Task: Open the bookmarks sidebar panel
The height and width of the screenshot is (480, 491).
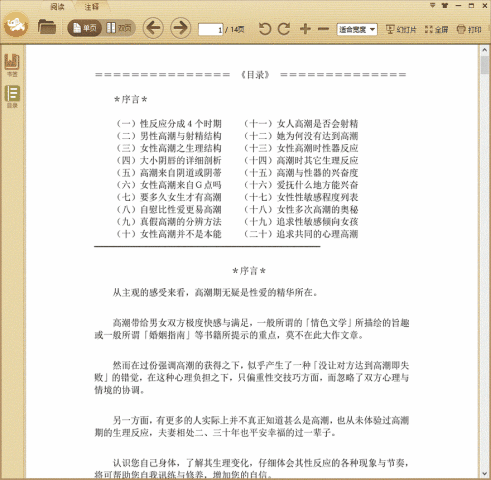Action: pyautogui.click(x=12, y=65)
